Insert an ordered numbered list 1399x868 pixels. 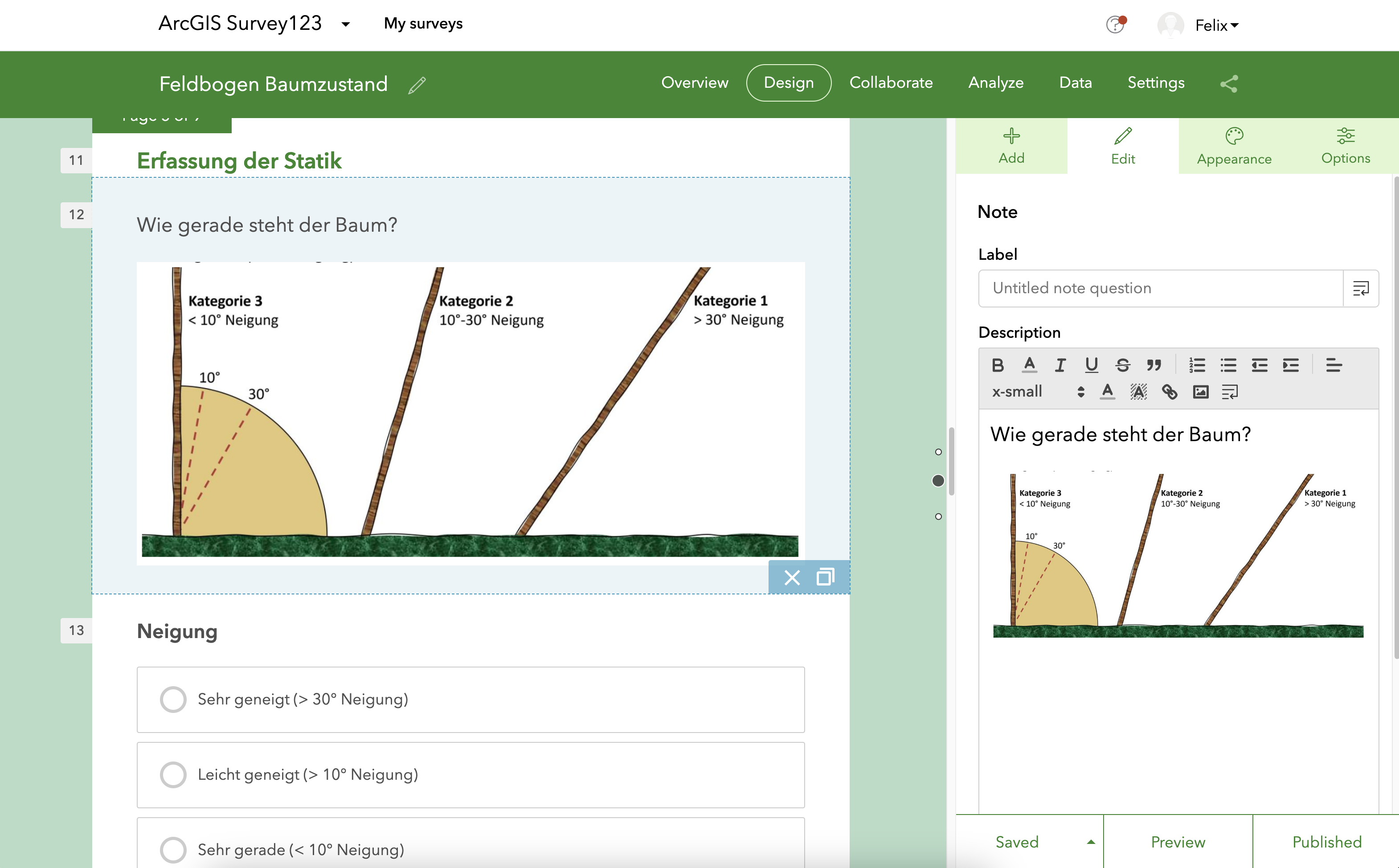click(x=1197, y=365)
